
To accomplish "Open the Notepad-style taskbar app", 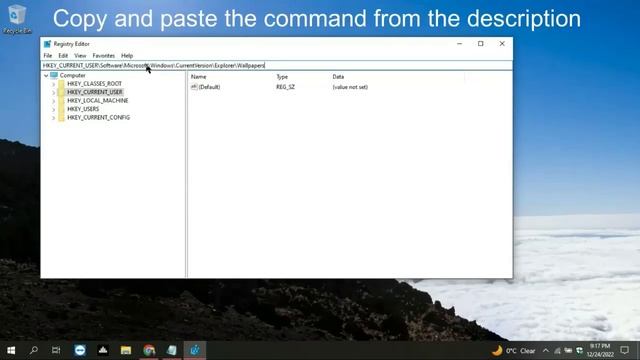I will coord(172,350).
